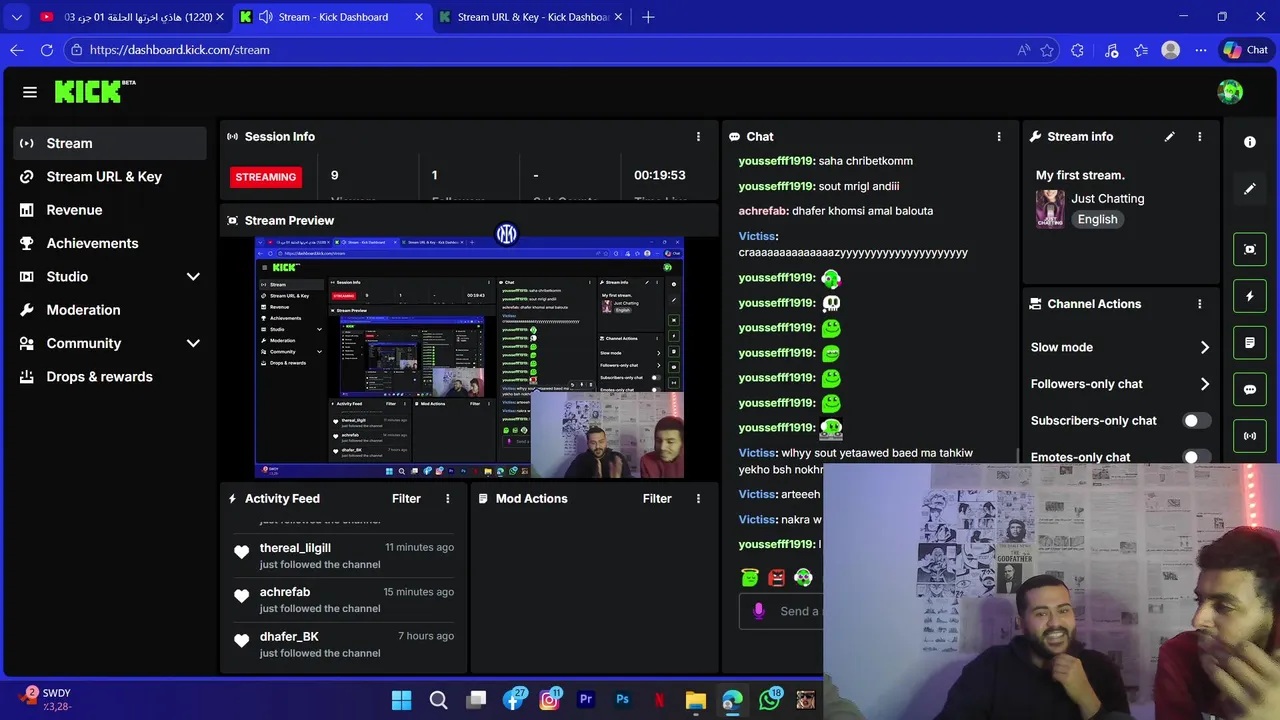Click the purple microphone icon in chat input
1280x720 pixels.
point(759,611)
